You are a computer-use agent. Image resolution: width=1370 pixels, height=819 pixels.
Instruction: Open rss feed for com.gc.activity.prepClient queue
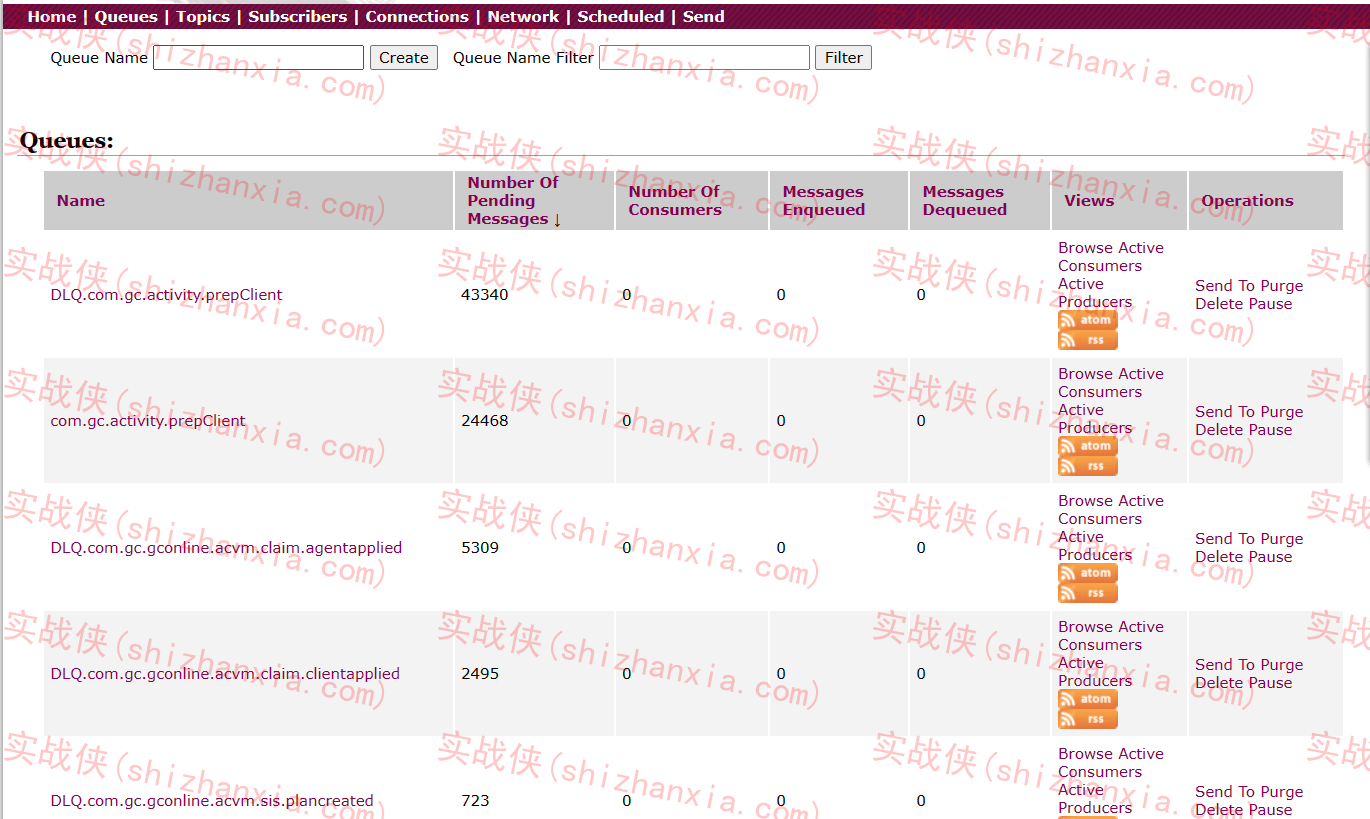(1087, 466)
